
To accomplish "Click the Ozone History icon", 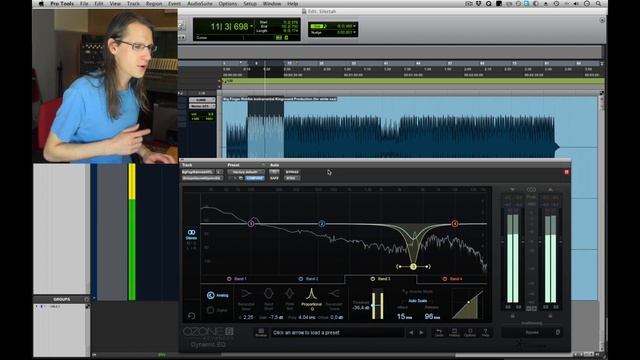I will click(x=454, y=332).
